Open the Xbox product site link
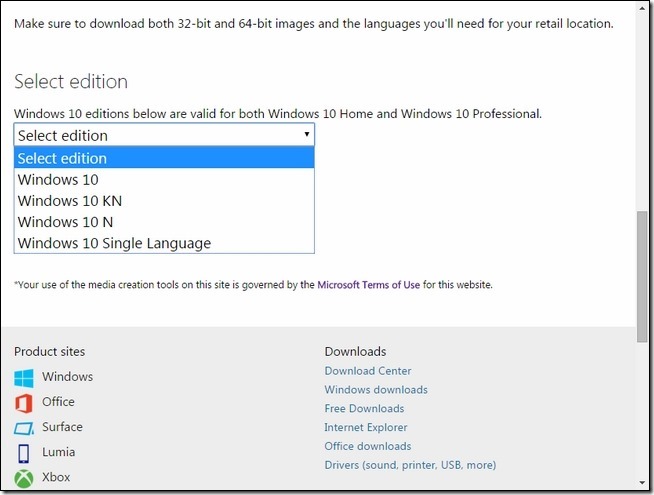This screenshot has width=654, height=495. pos(56,477)
